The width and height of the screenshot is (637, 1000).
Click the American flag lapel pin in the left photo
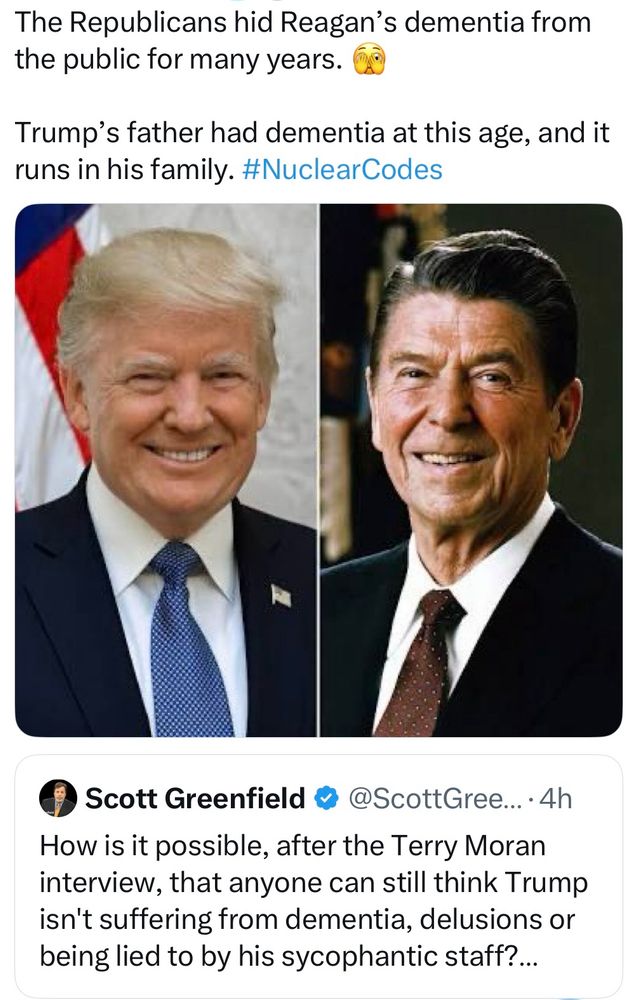click(x=281, y=596)
